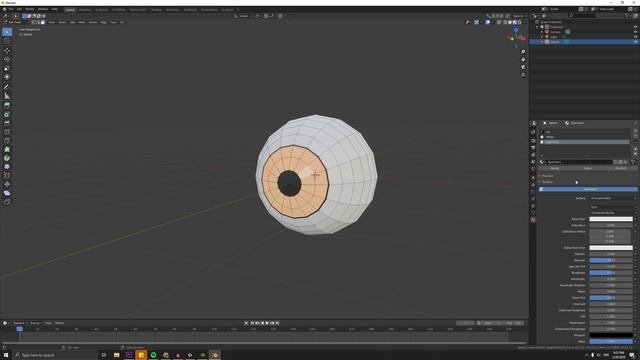The height and width of the screenshot is (360, 640).
Task: Select the Cursor tool
Action: pos(7,41)
